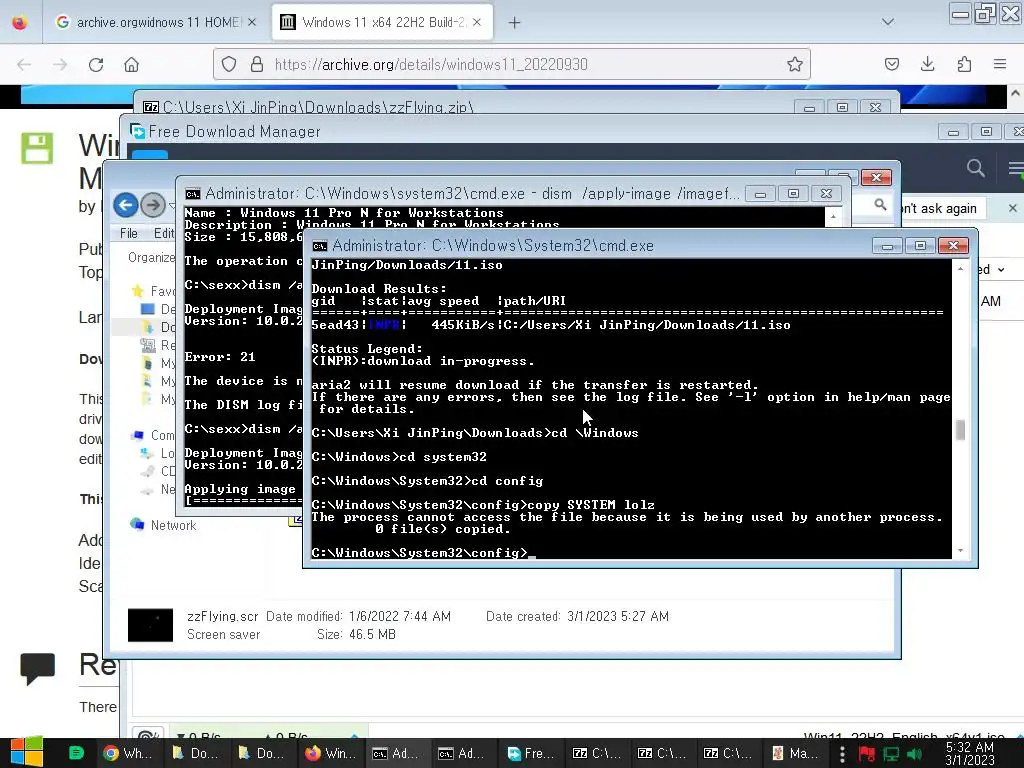The image size is (1024, 768).
Task: Bookmark this page with the star icon
Action: (795, 64)
